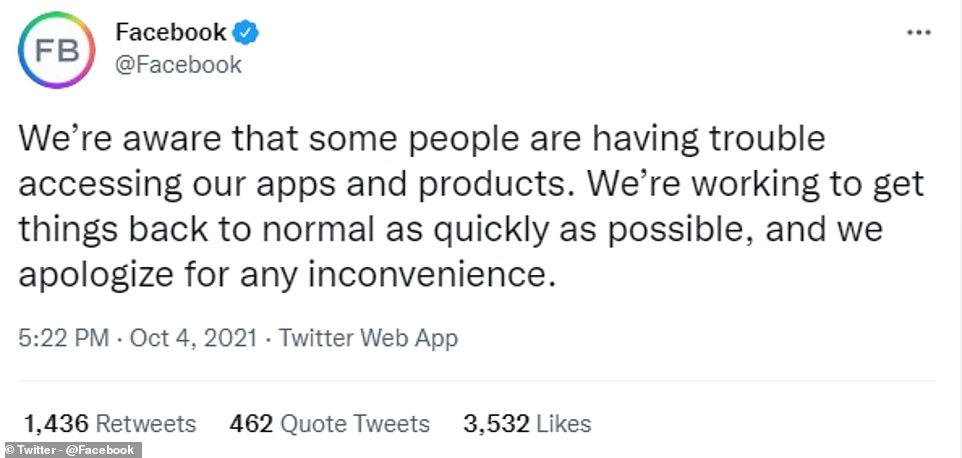Show who gave the Likes

[564, 423]
